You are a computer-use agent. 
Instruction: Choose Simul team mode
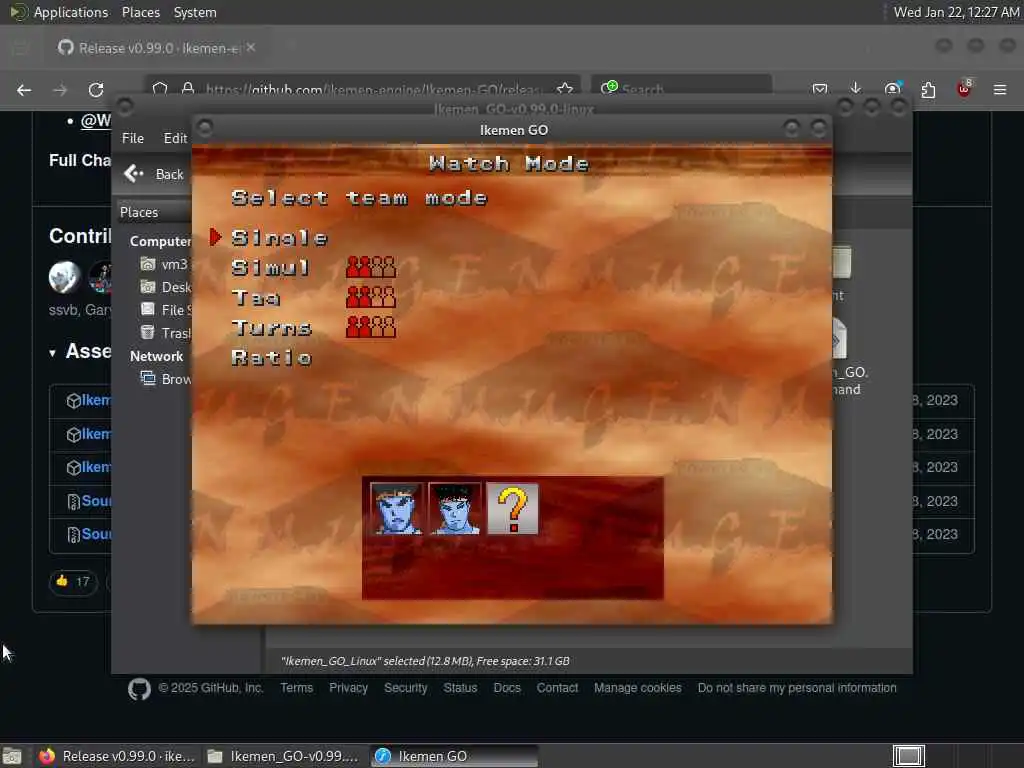(x=270, y=267)
